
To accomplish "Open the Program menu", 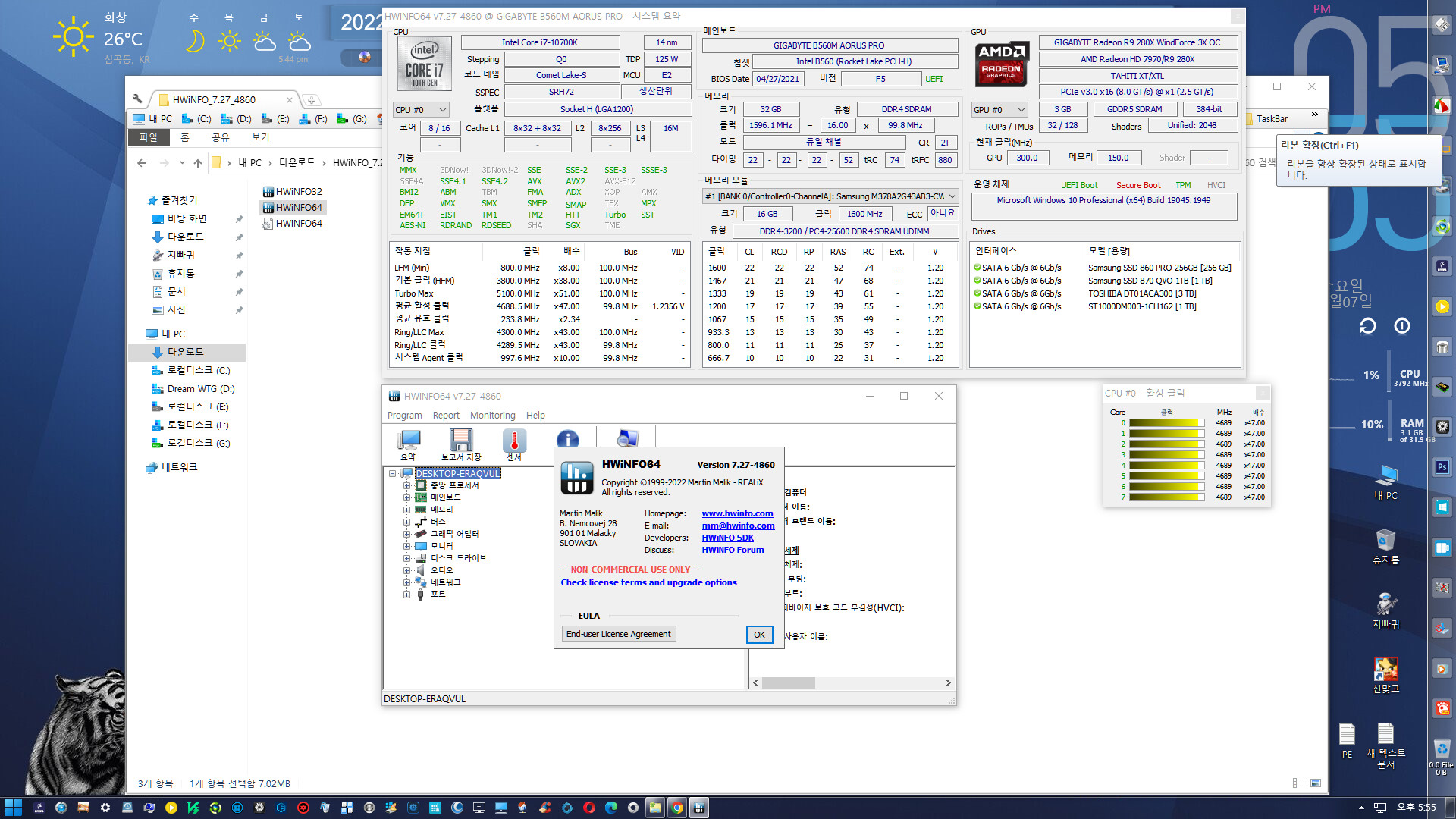I will coord(405,416).
